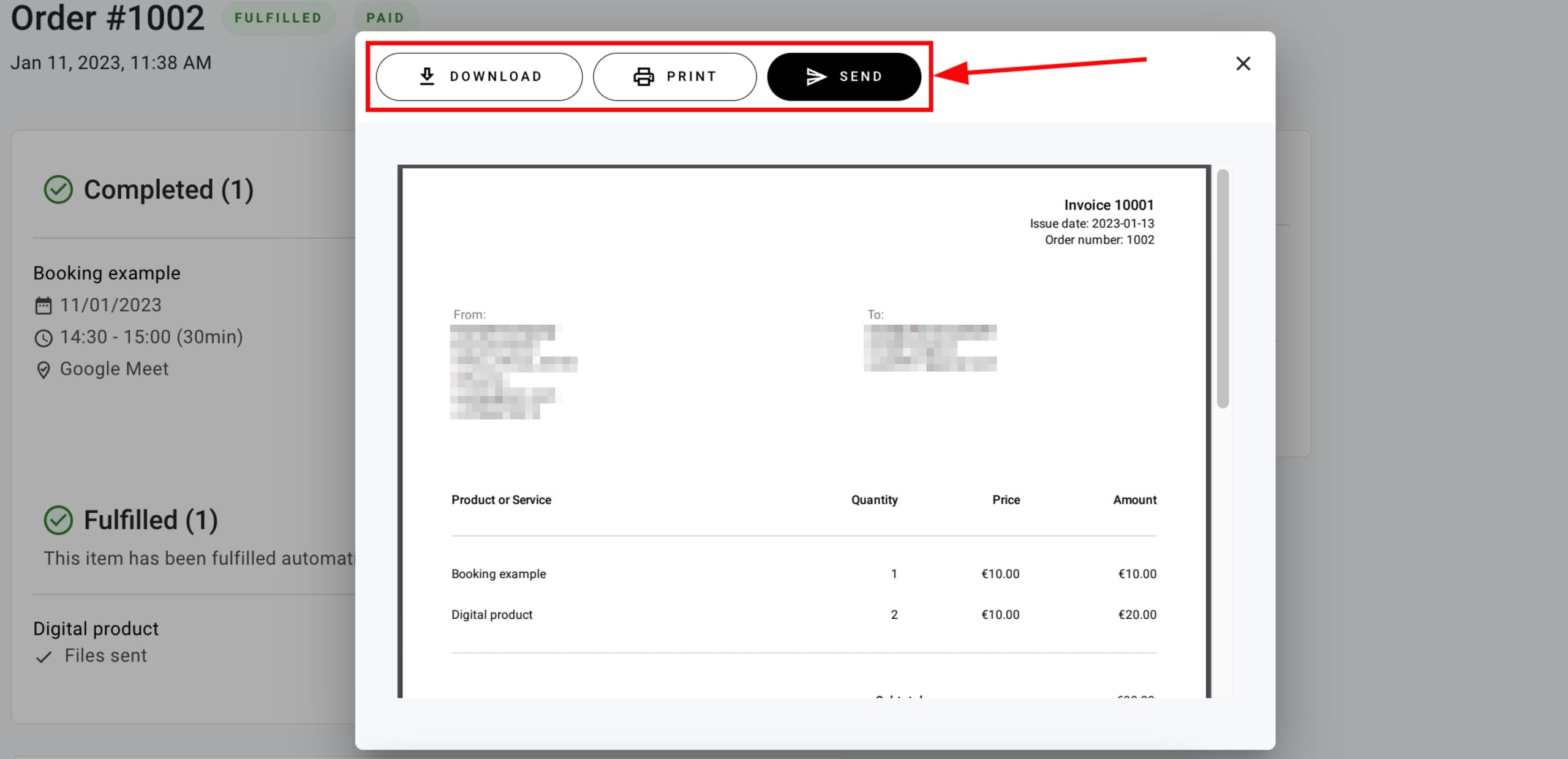The width and height of the screenshot is (1568, 759).
Task: Open the Booking example item
Action: click(x=107, y=272)
